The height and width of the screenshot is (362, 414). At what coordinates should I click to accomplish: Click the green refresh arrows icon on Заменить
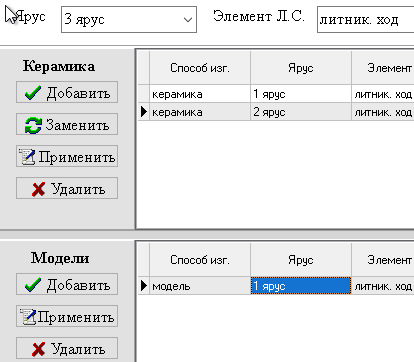click(33, 125)
